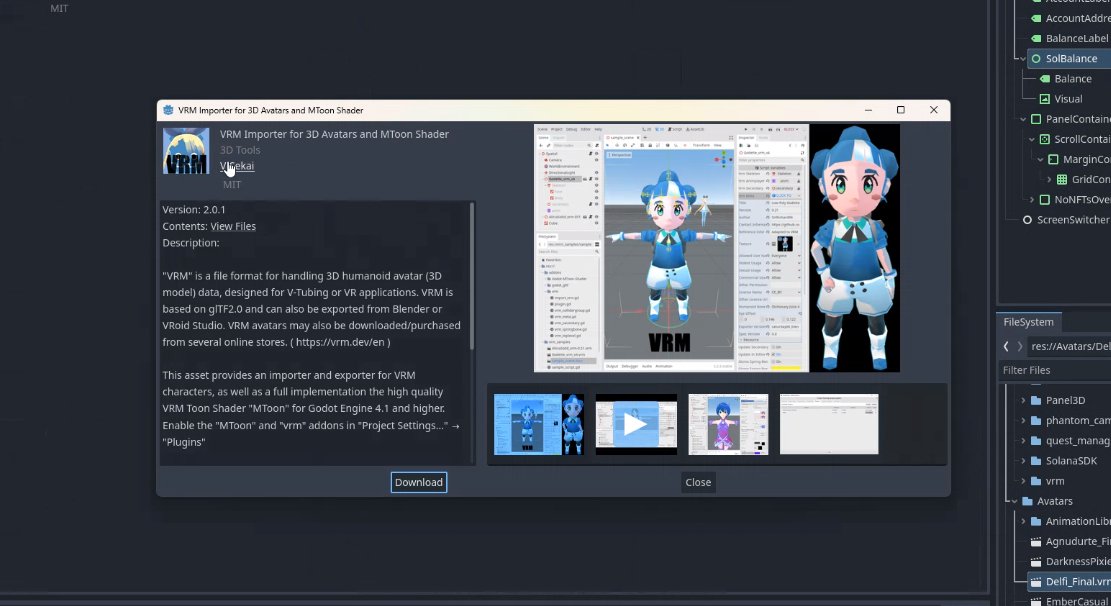Play the VRM preview video thumbnail

point(636,424)
